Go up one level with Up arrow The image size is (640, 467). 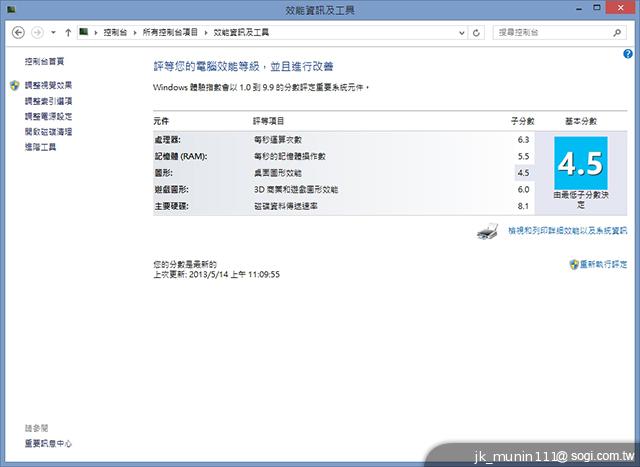click(x=68, y=33)
